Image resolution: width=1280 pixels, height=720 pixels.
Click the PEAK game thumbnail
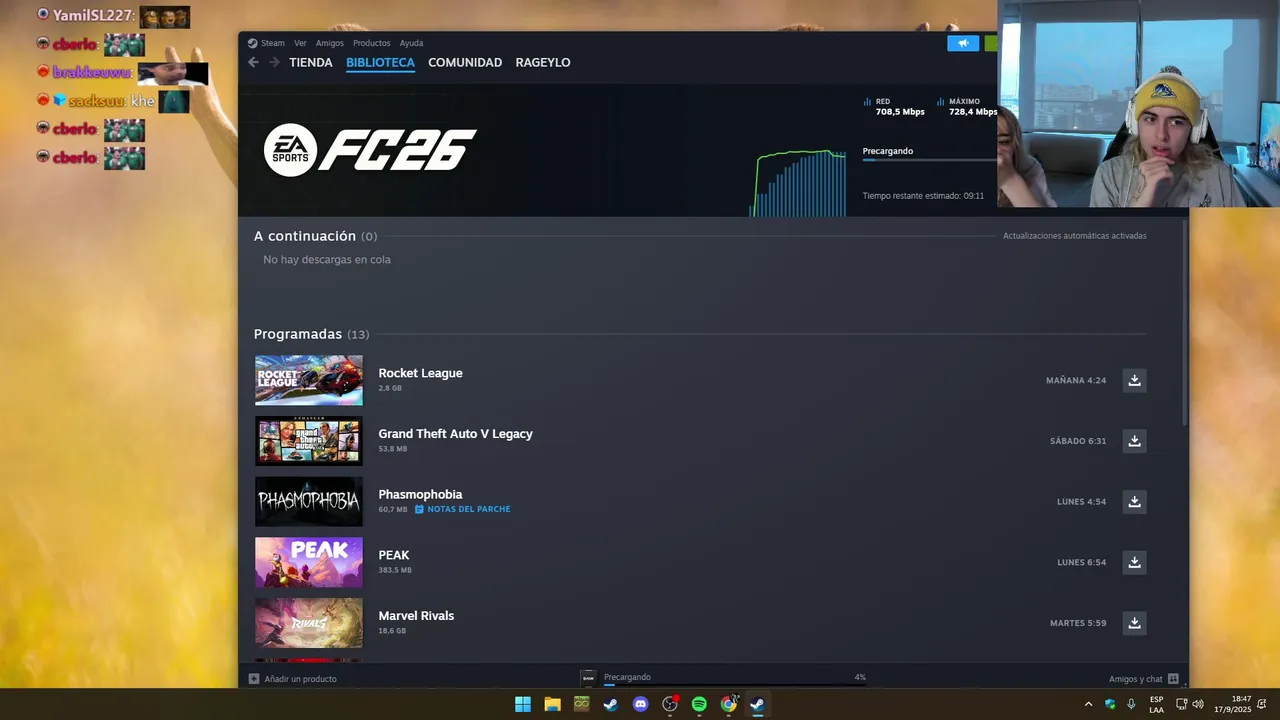click(x=309, y=562)
